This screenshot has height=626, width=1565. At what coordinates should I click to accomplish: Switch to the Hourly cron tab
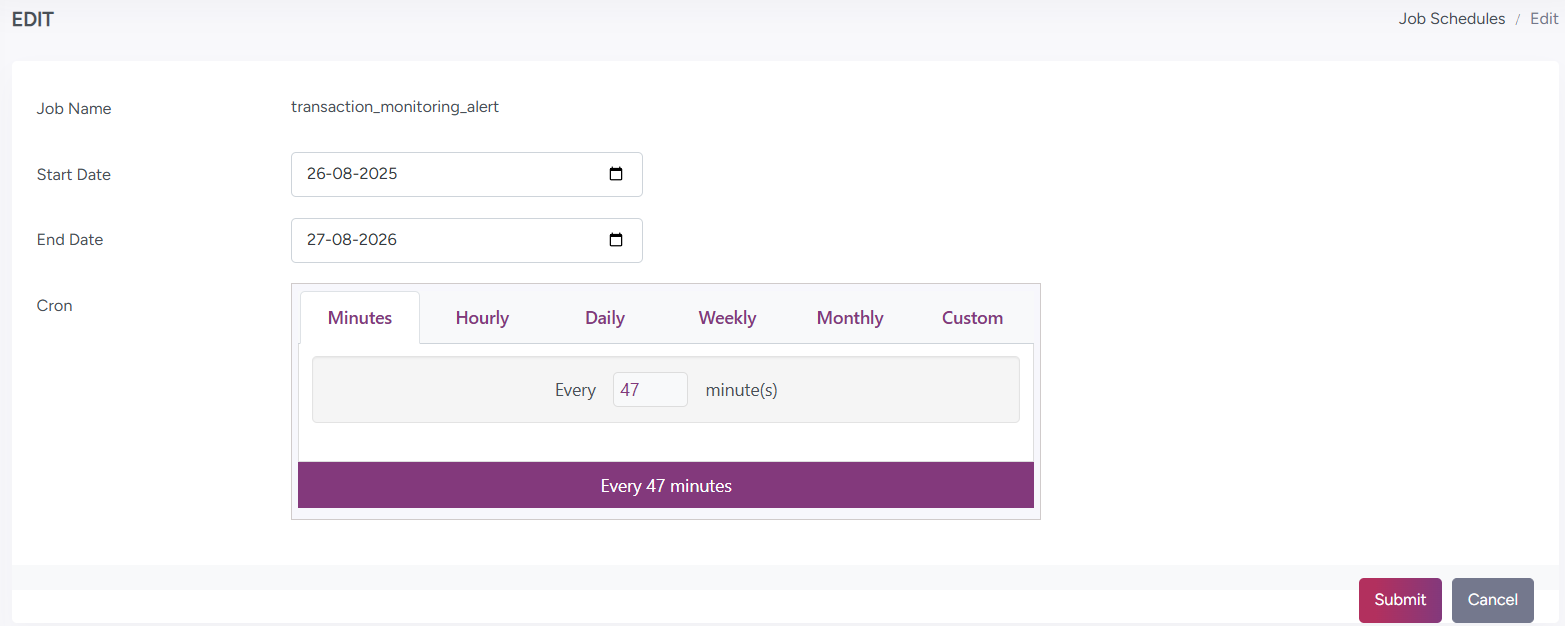[x=482, y=318]
